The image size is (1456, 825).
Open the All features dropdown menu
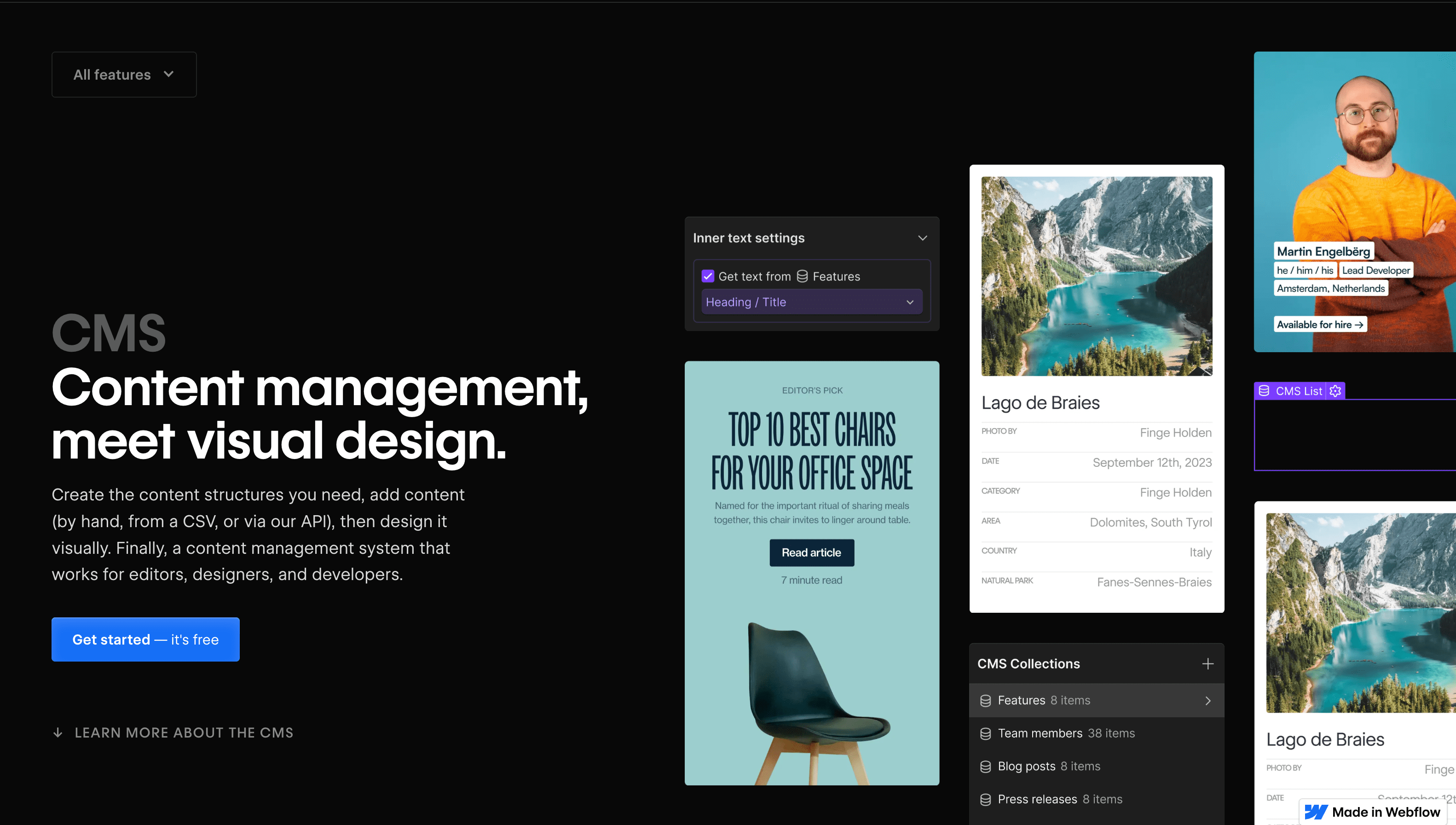point(124,74)
